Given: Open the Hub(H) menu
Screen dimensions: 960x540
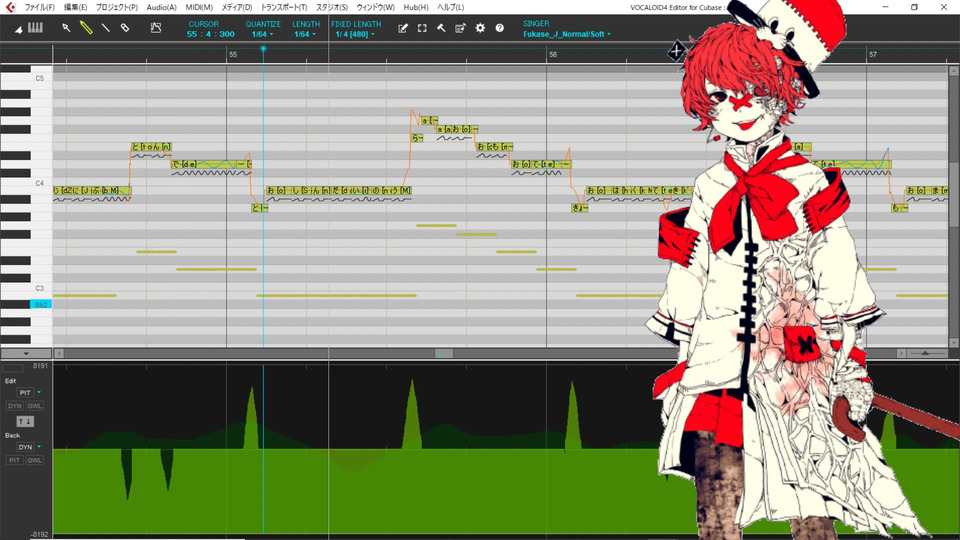Looking at the screenshot, I should (416, 7).
